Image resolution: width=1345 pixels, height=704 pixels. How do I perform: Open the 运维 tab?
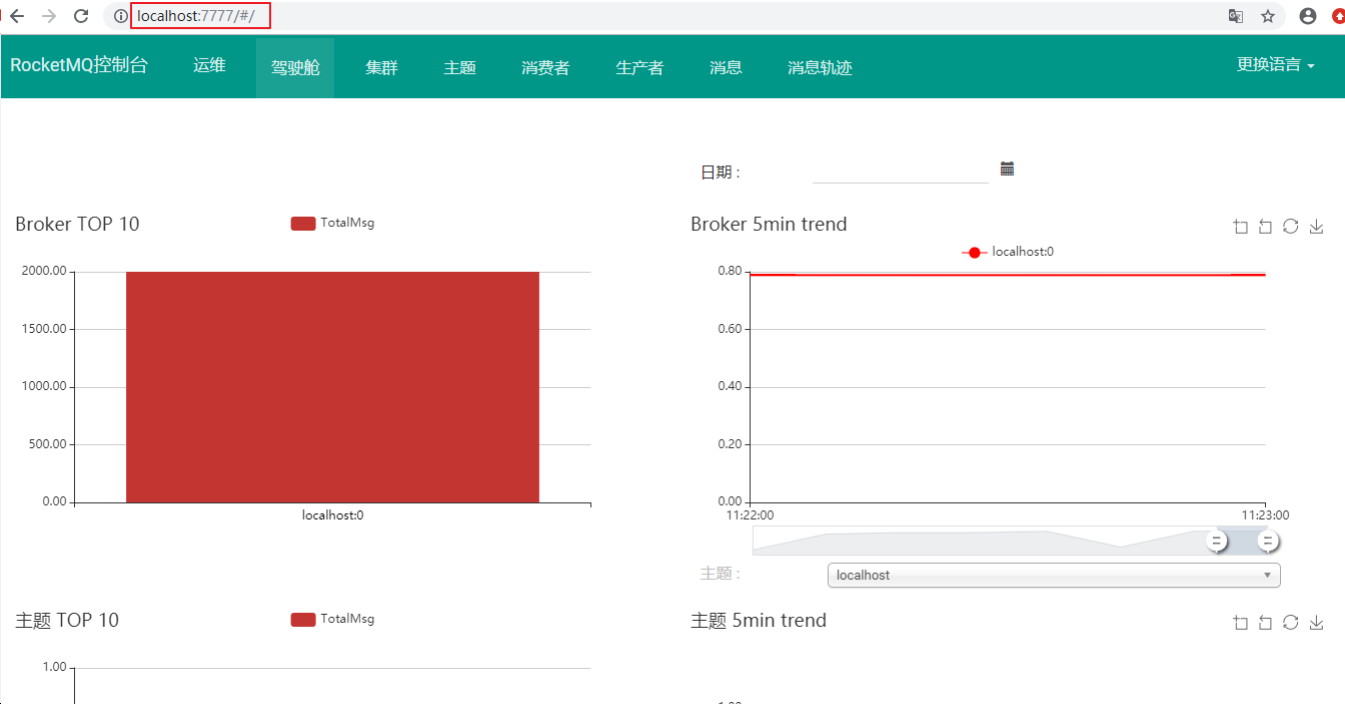[209, 66]
